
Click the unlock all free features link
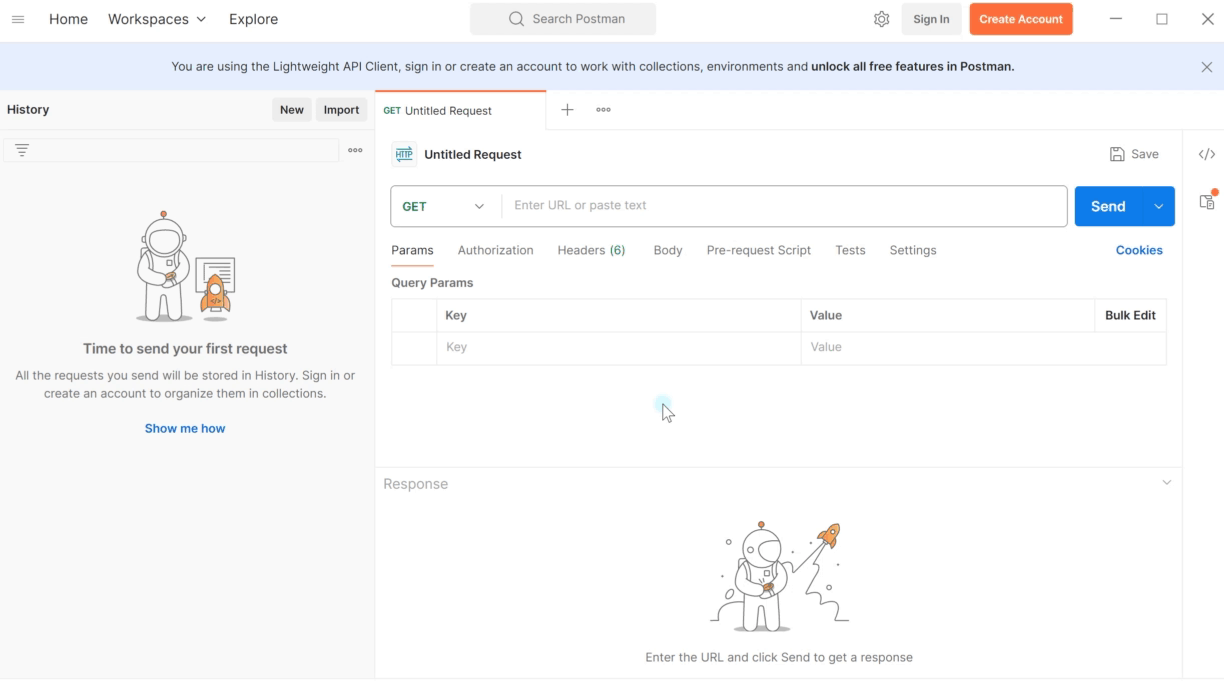click(912, 67)
